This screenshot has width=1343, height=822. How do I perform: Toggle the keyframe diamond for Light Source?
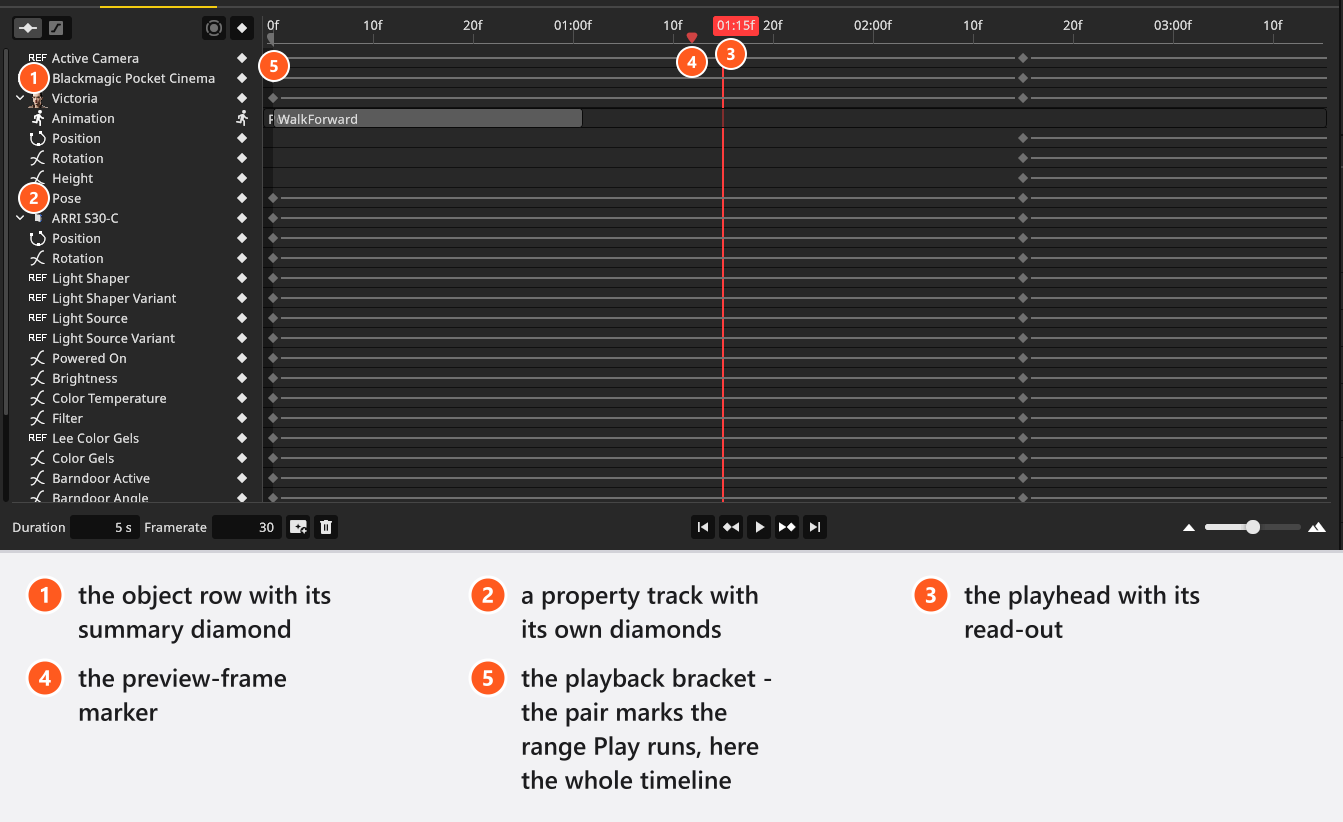tap(241, 318)
